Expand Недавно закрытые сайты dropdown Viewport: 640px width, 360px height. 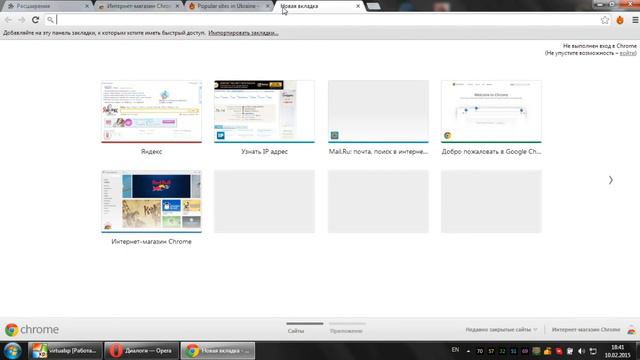(501, 329)
